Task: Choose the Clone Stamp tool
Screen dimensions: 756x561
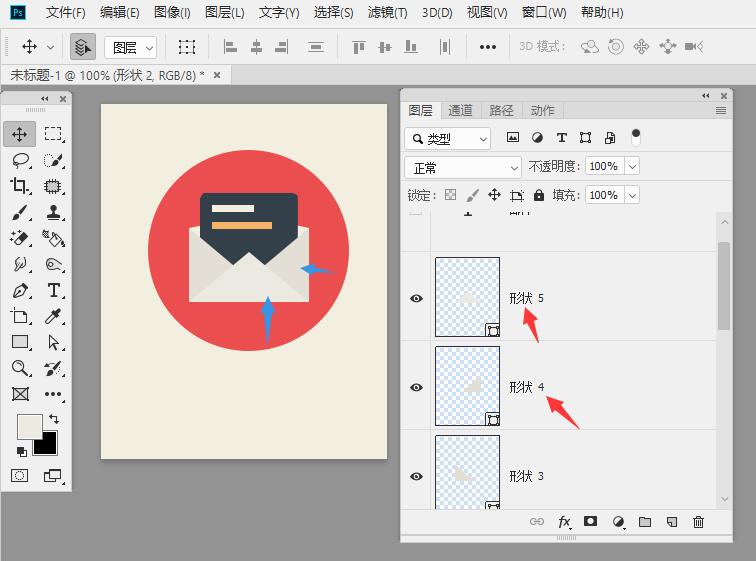Action: 53,212
